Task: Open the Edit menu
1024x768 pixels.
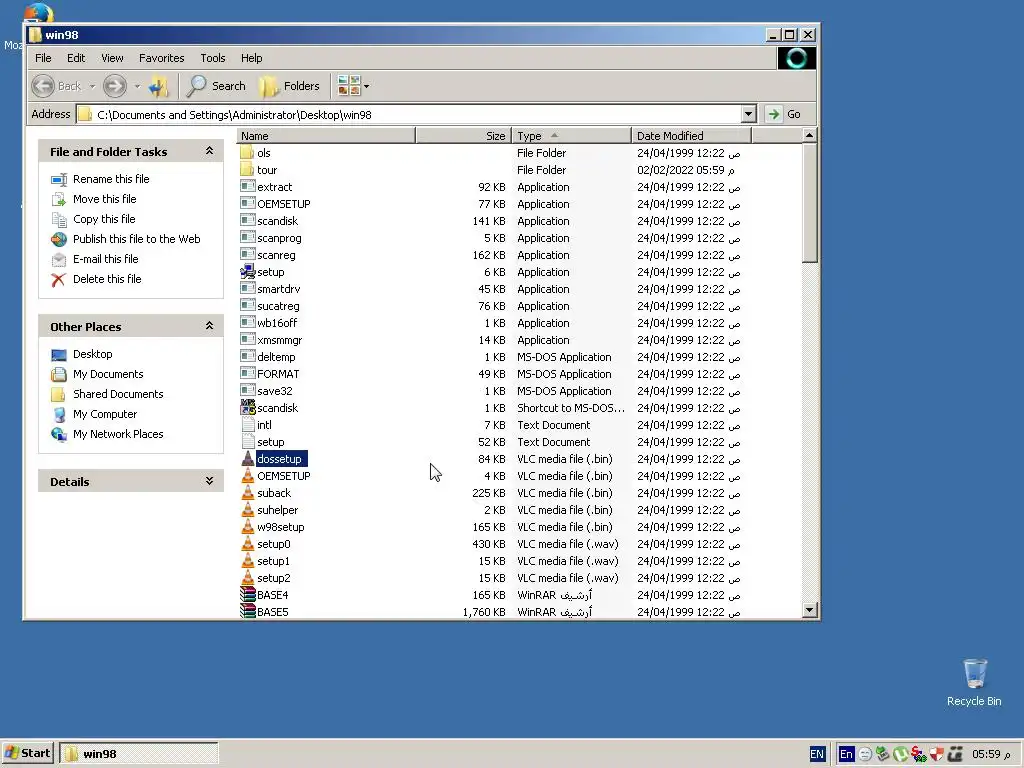Action: click(76, 58)
